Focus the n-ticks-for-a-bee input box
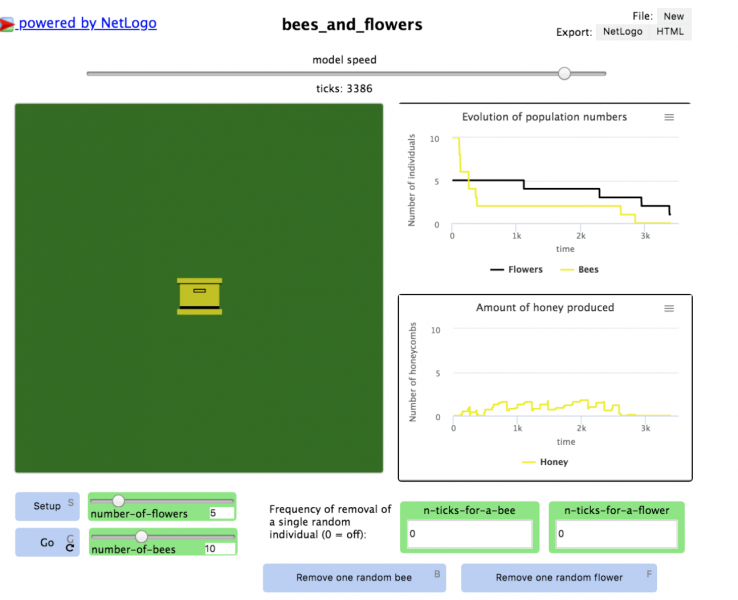This screenshot has height=600, width=738. (x=469, y=535)
